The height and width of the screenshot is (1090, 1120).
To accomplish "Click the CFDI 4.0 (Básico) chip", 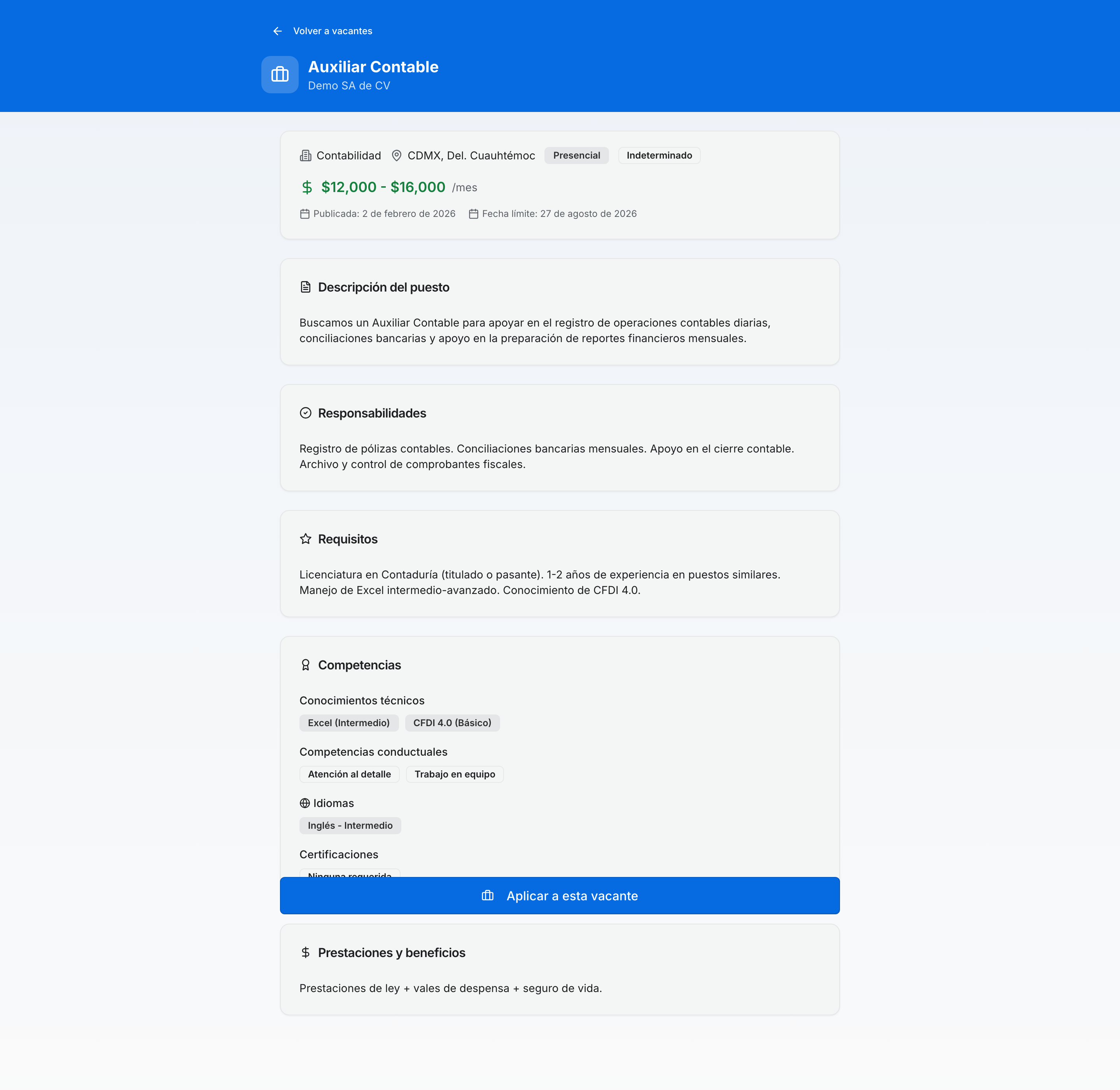I will [x=452, y=723].
